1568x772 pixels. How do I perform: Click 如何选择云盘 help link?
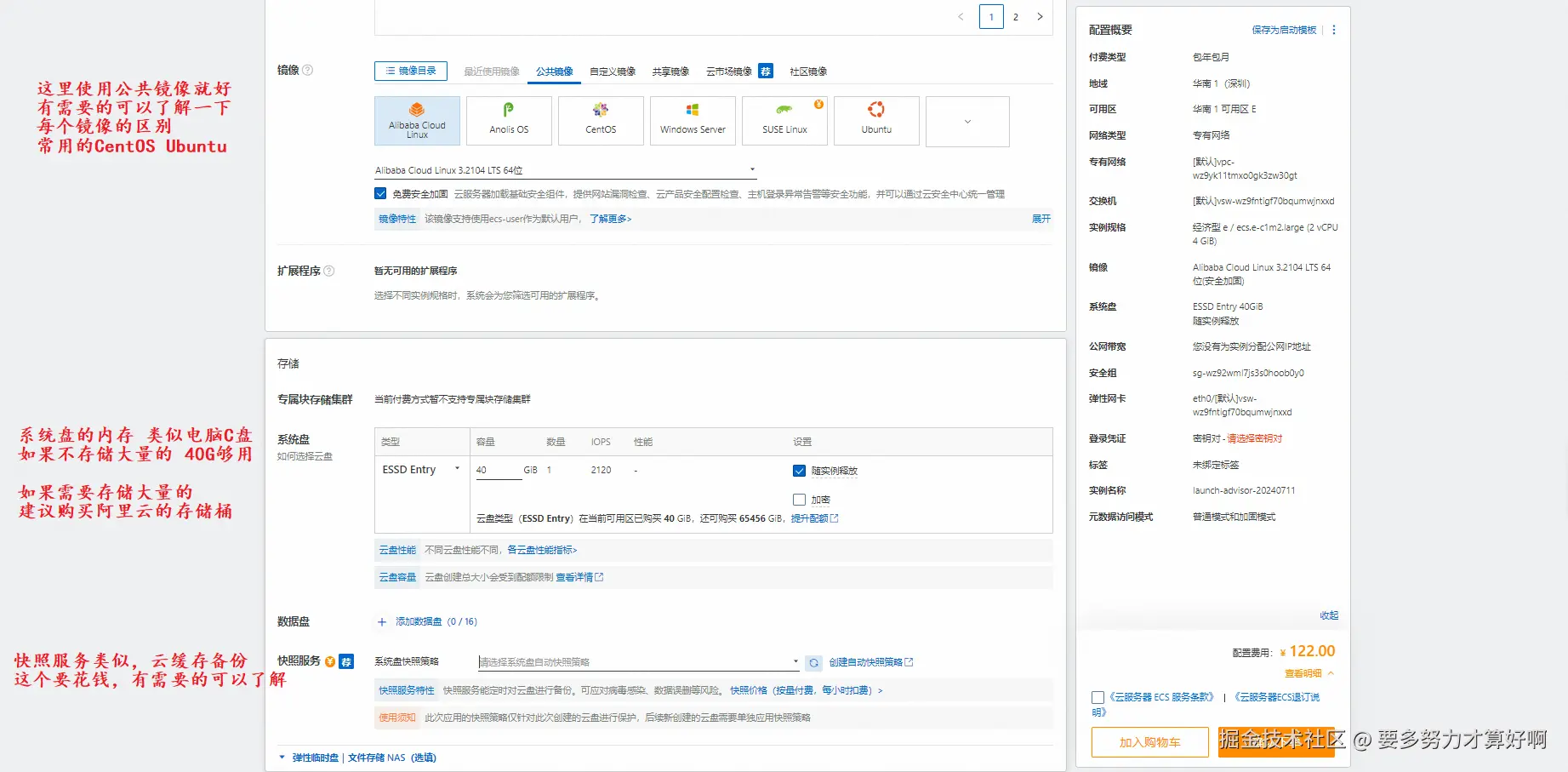(305, 456)
